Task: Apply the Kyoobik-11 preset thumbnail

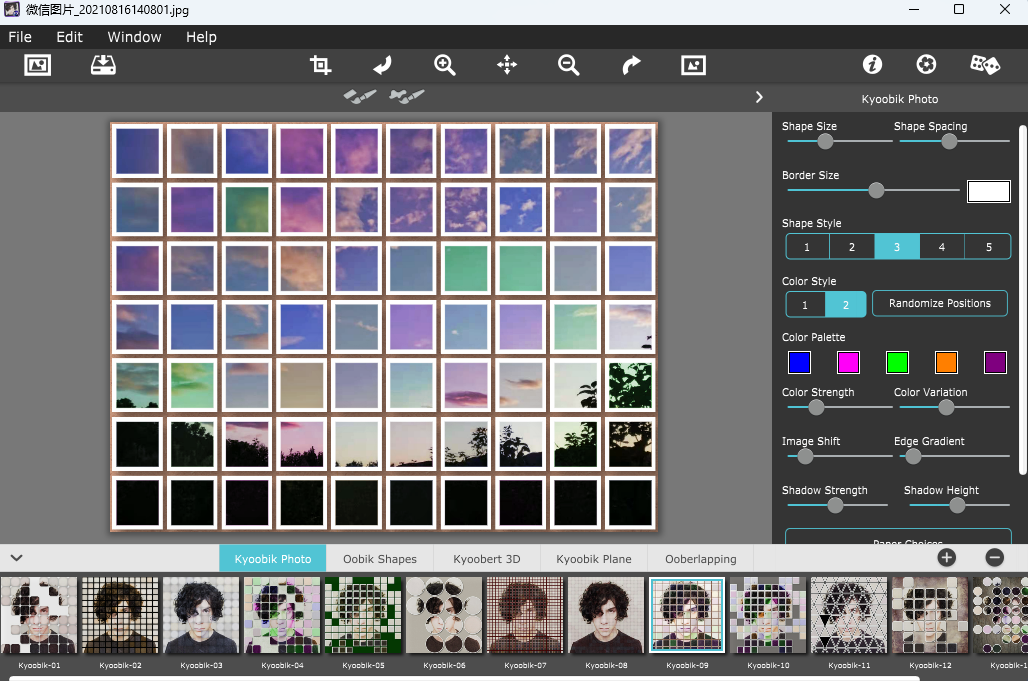Action: (x=849, y=615)
